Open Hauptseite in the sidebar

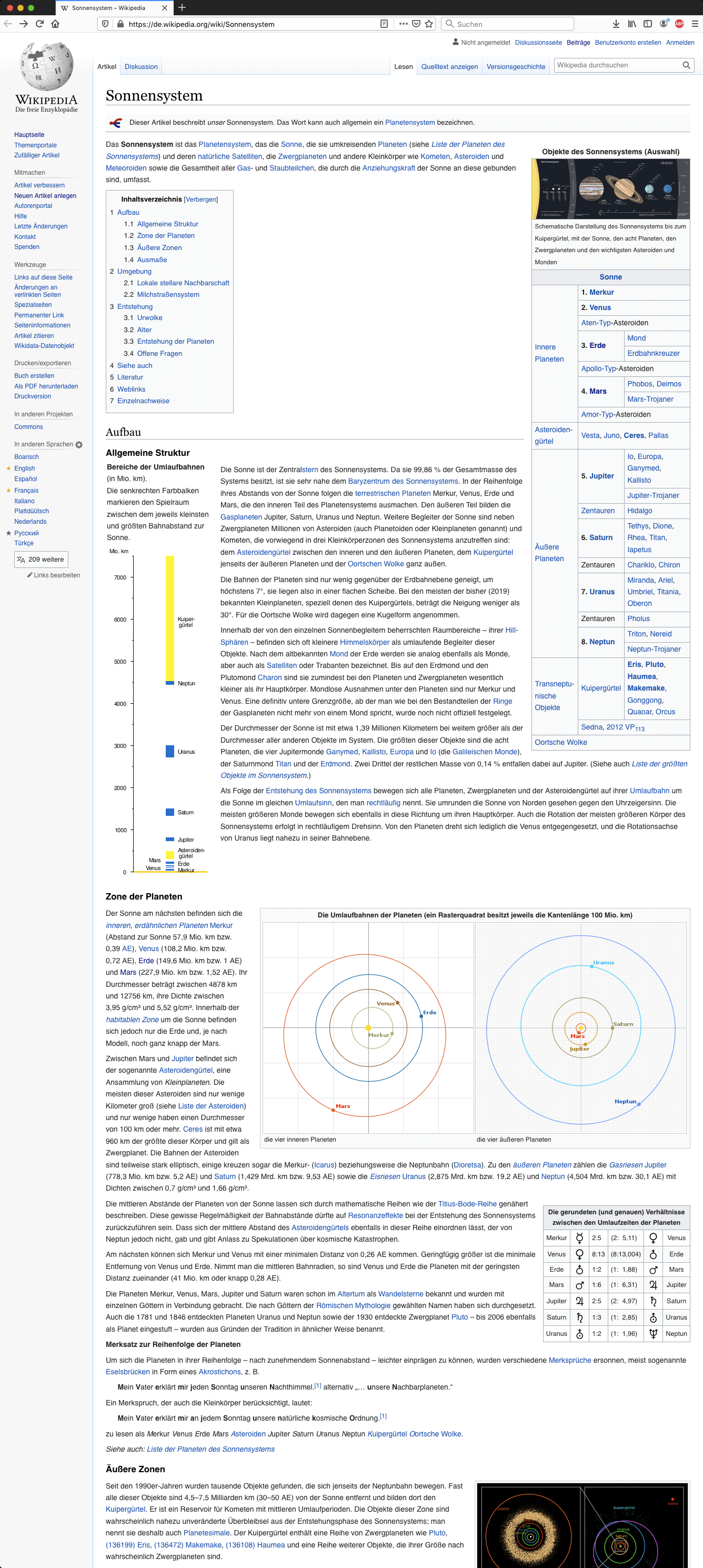[29, 135]
